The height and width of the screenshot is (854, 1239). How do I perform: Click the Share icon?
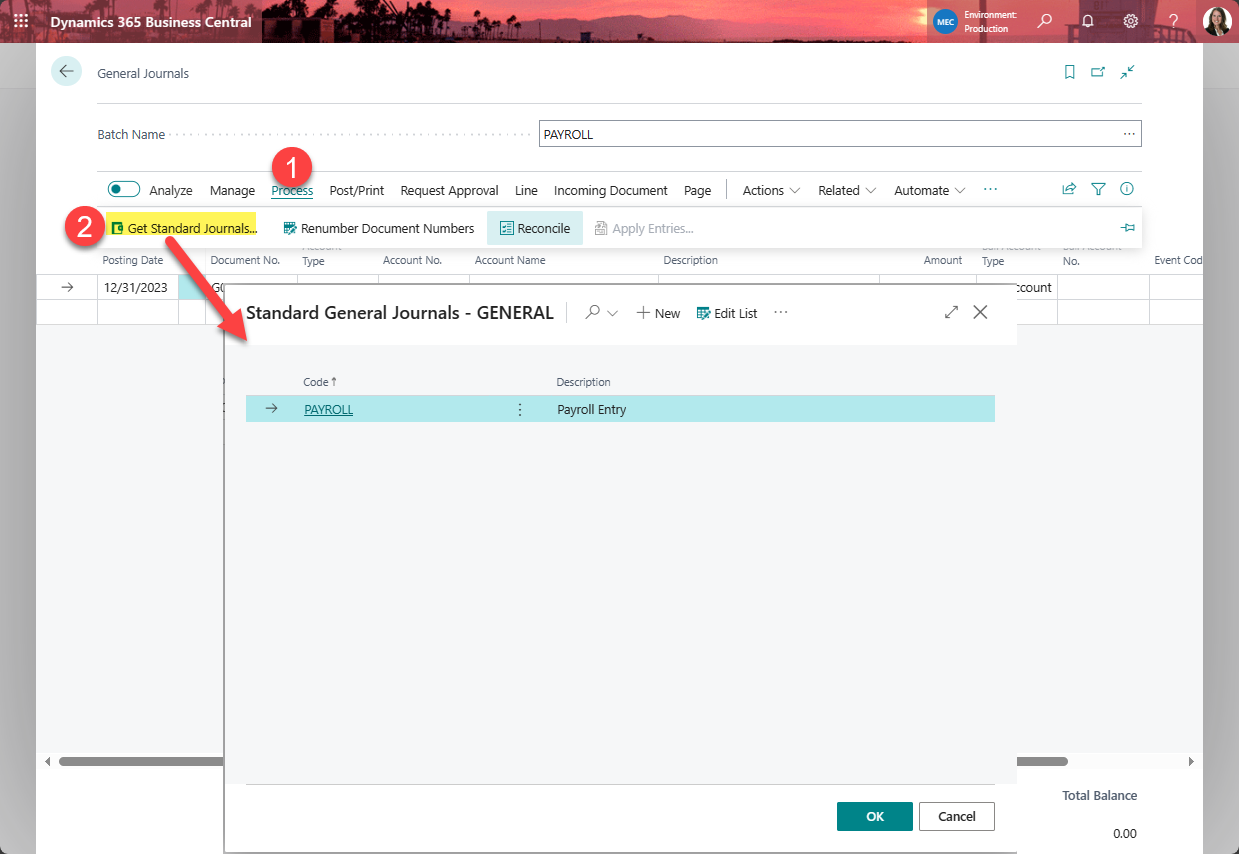[x=1069, y=189]
